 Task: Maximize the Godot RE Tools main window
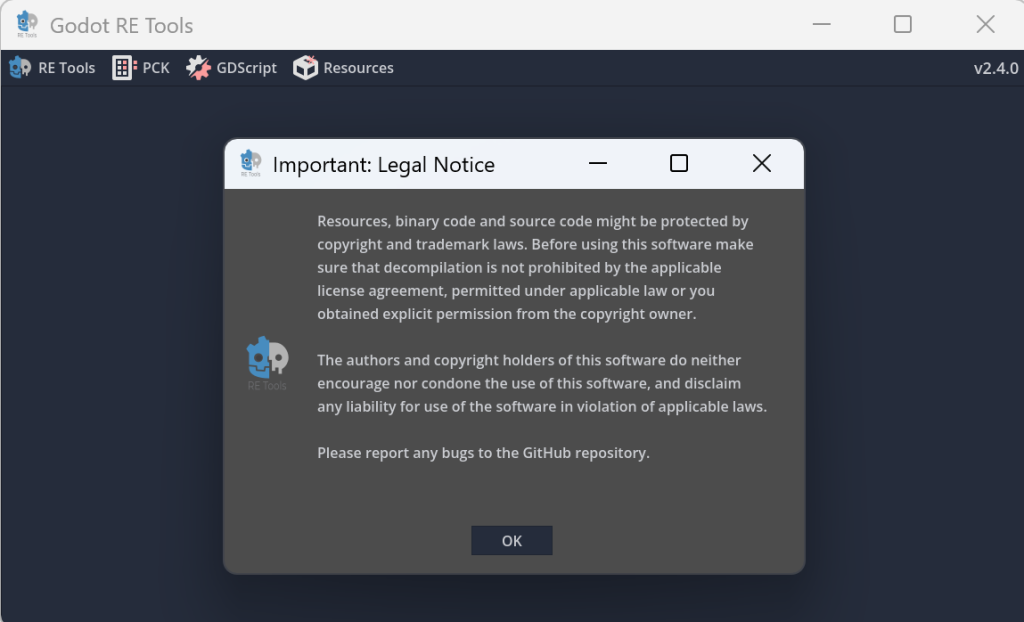[x=902, y=25]
